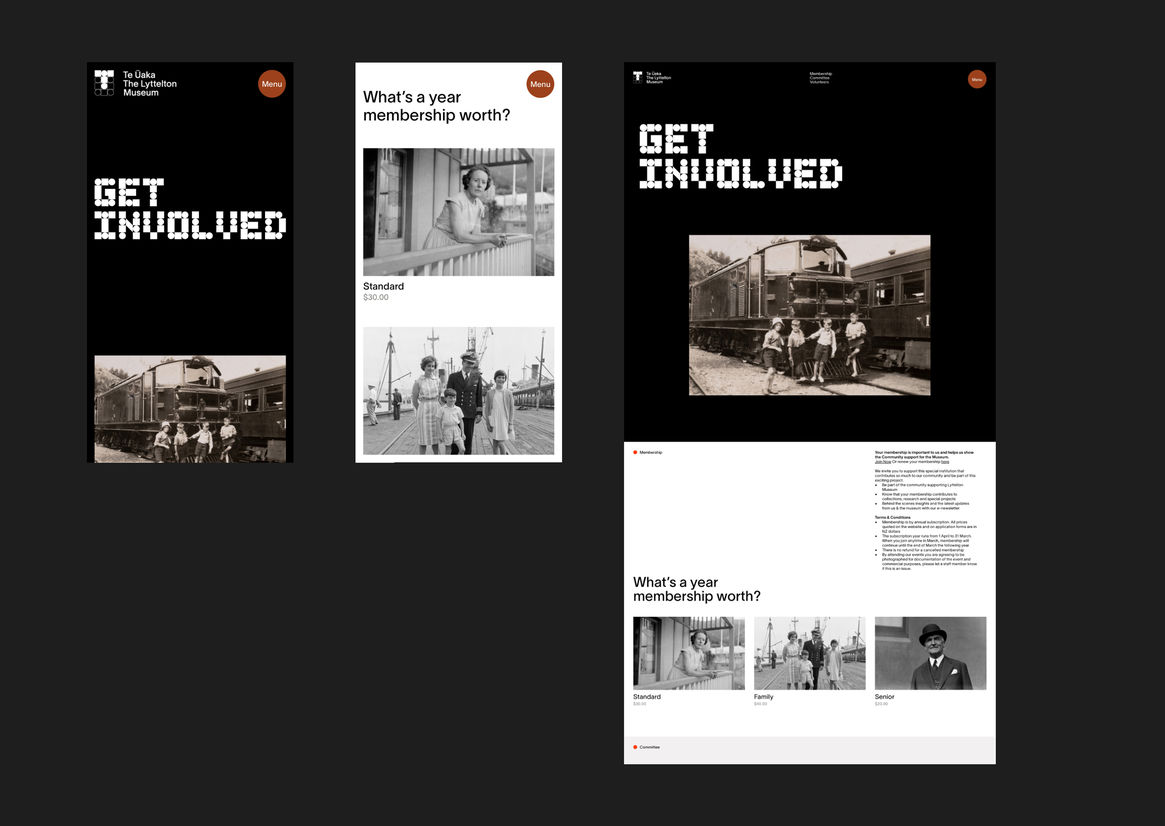Click the museum logo in the left mobile mockup
This screenshot has height=826, width=1165.
click(104, 83)
